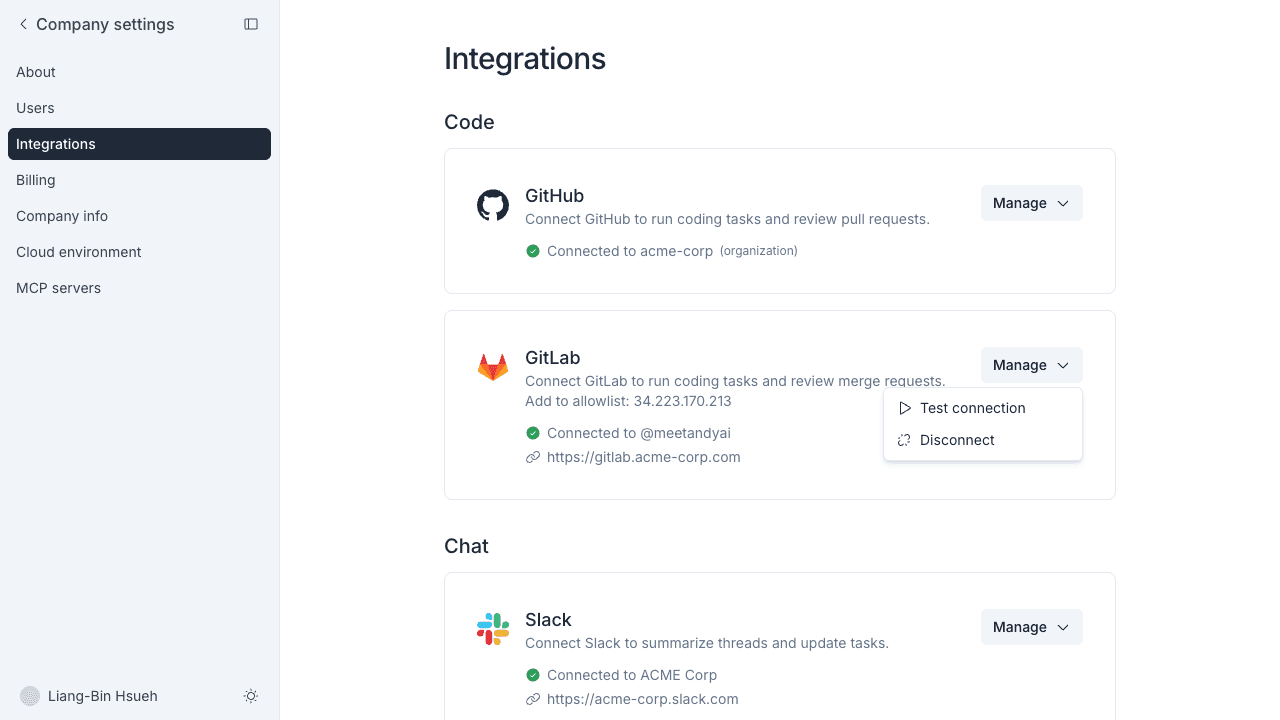1280x720 pixels.
Task: Close the GitLab Manage dropdown
Action: pos(1031,365)
